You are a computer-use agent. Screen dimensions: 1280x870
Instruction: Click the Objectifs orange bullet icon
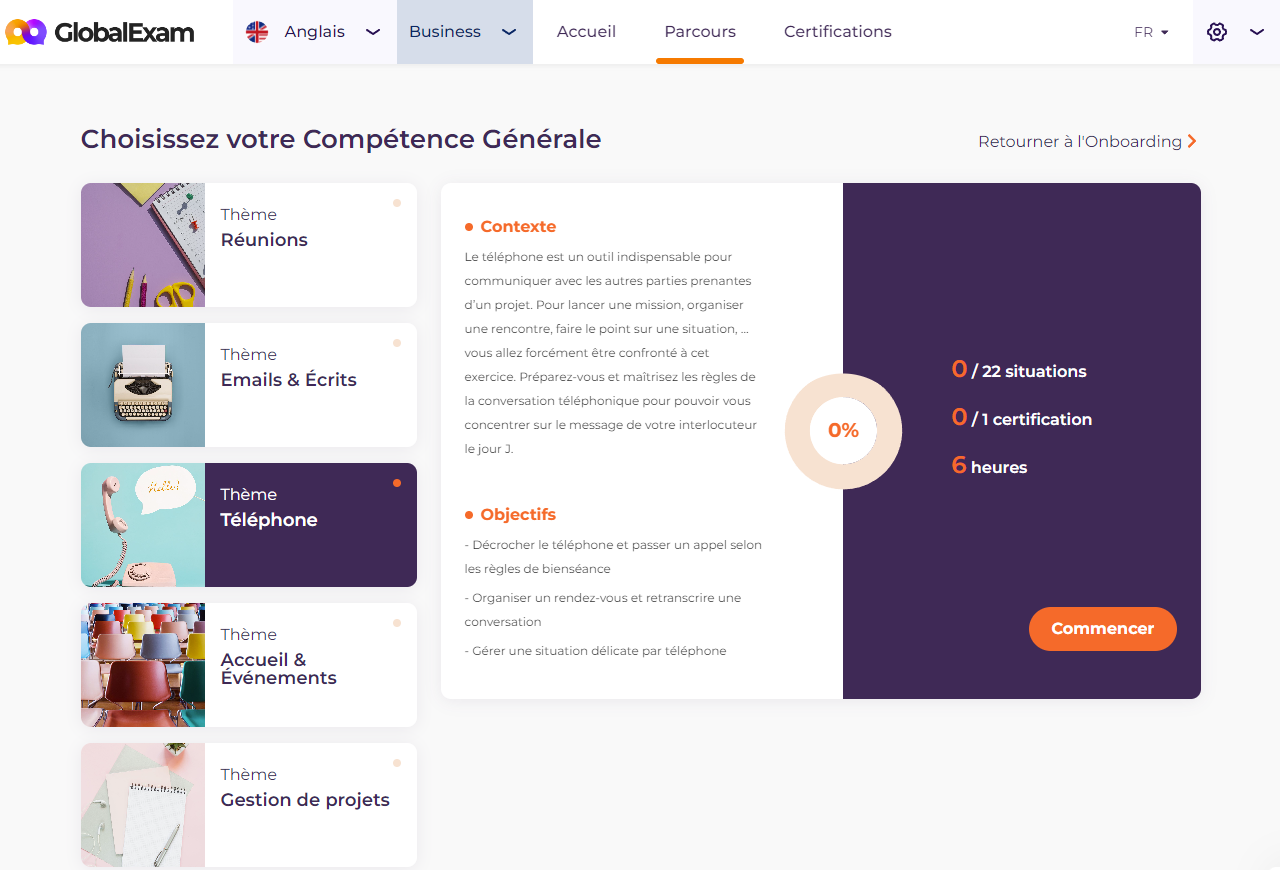[469, 515]
